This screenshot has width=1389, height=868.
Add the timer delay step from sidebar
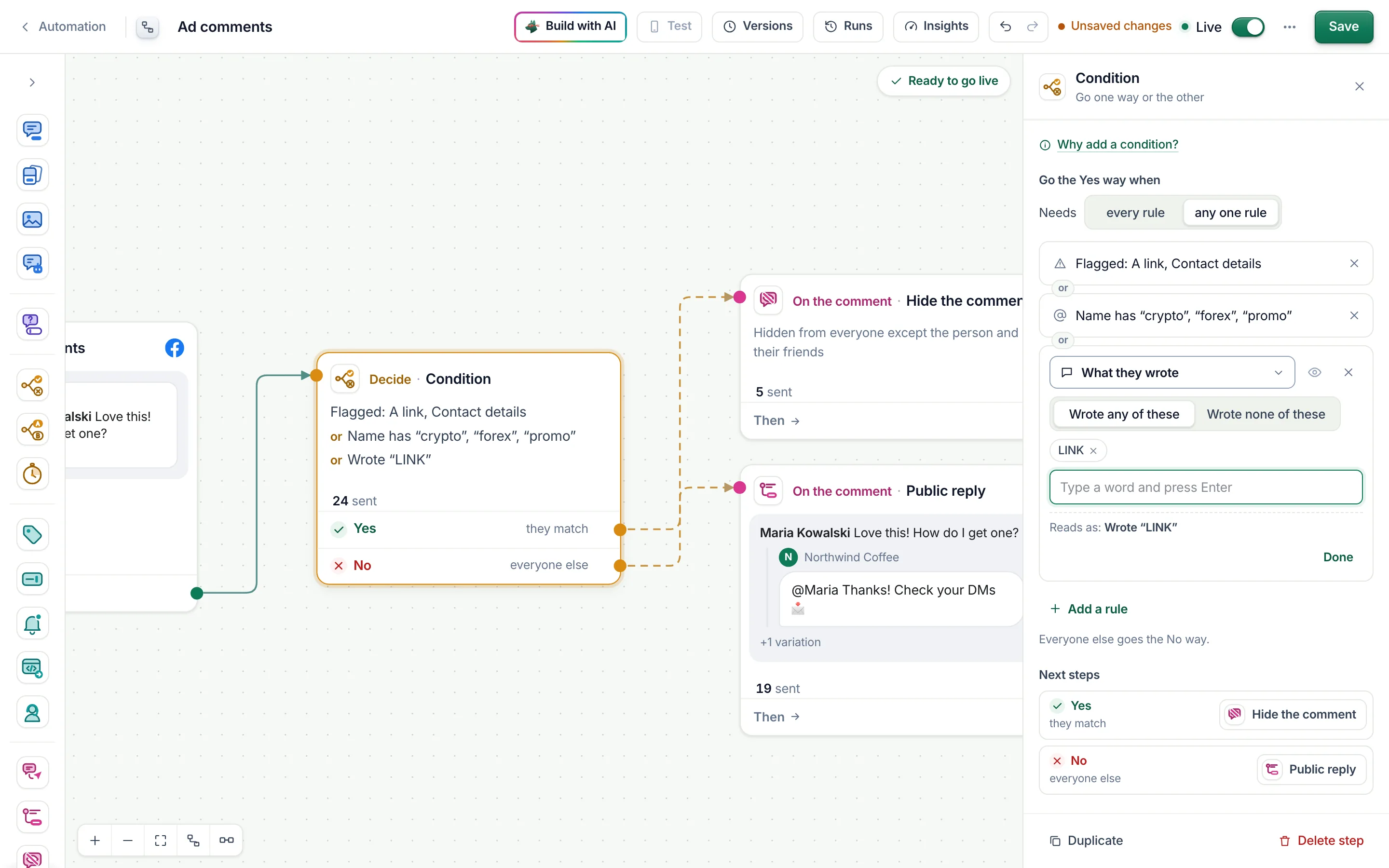pos(32,474)
